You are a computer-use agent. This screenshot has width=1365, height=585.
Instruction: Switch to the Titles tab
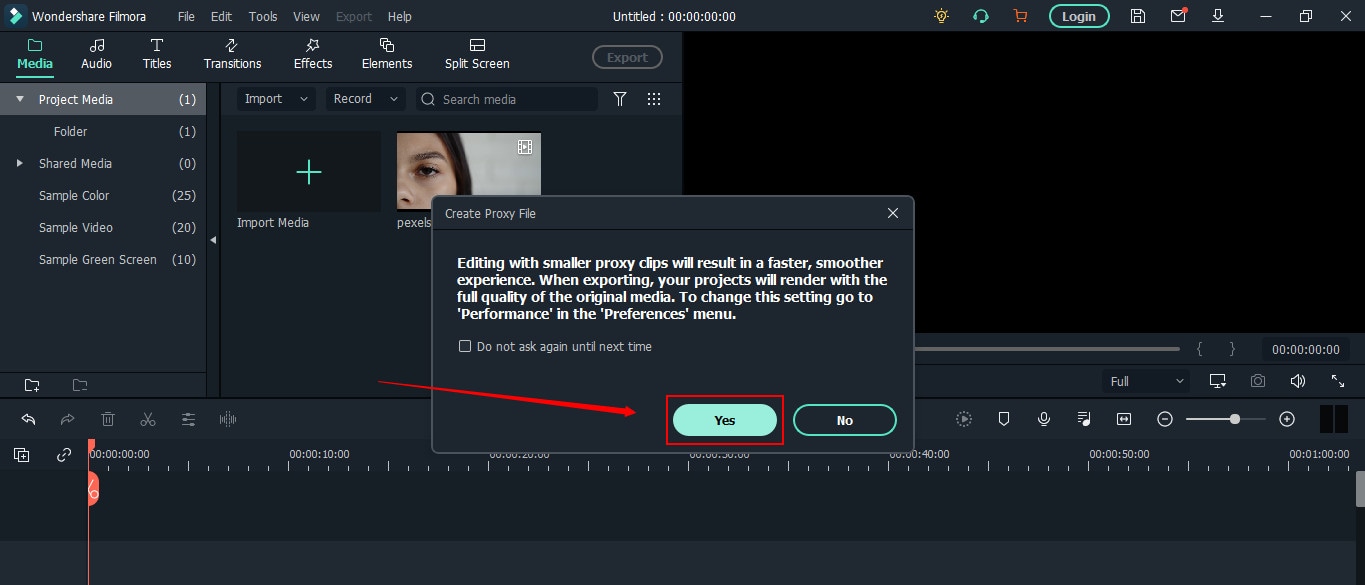click(157, 54)
